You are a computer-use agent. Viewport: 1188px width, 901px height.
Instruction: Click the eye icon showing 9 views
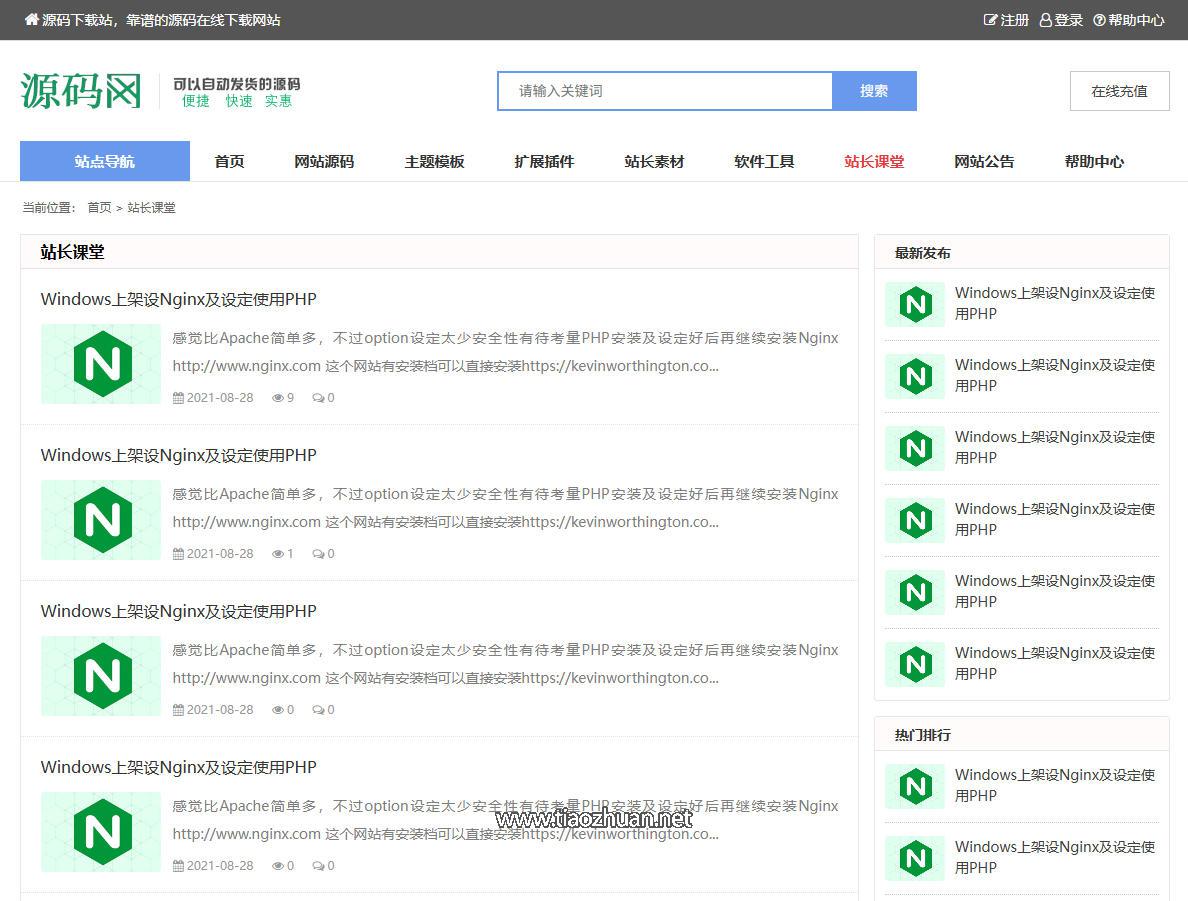(x=277, y=398)
